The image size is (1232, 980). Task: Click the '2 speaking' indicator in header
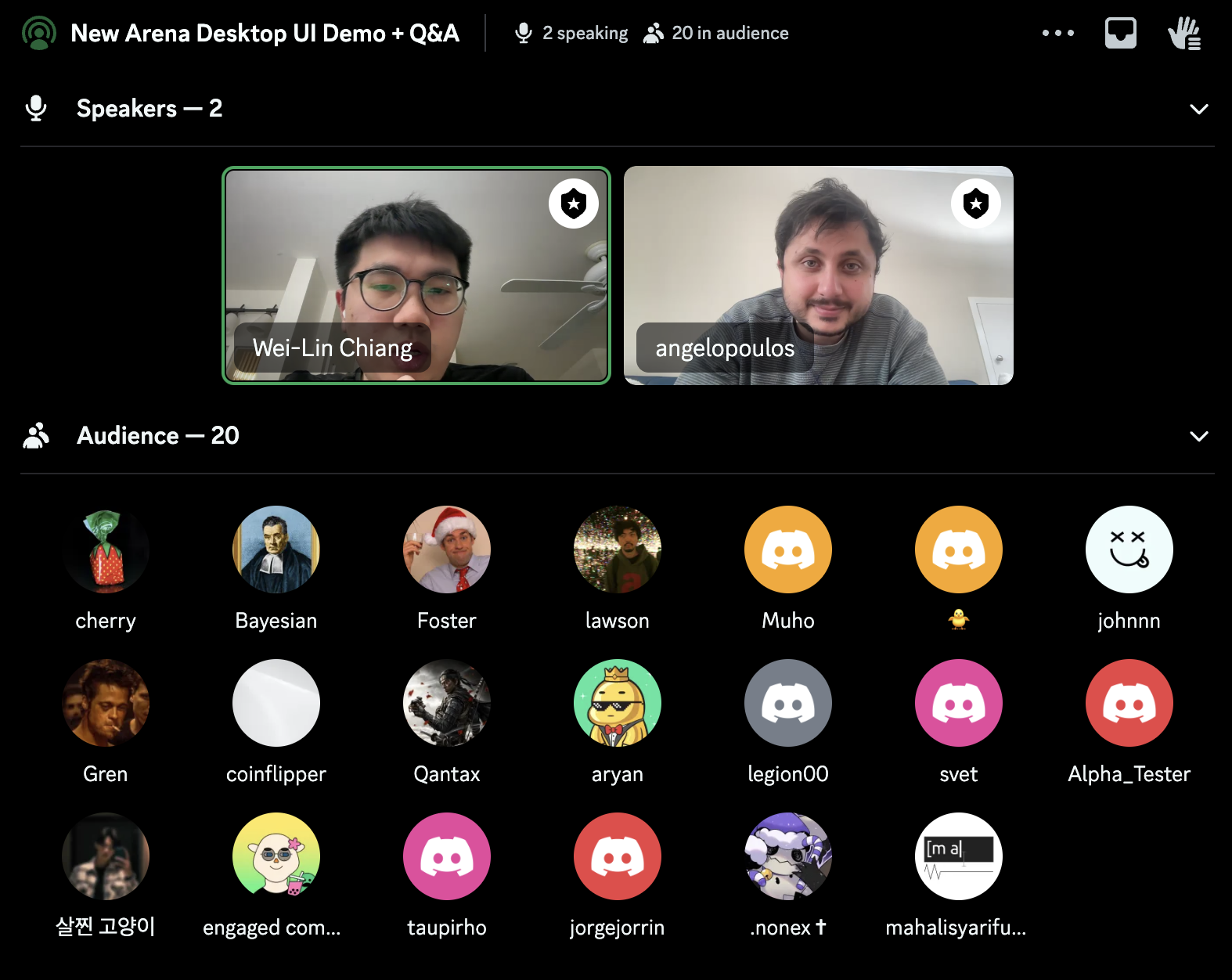point(571,33)
